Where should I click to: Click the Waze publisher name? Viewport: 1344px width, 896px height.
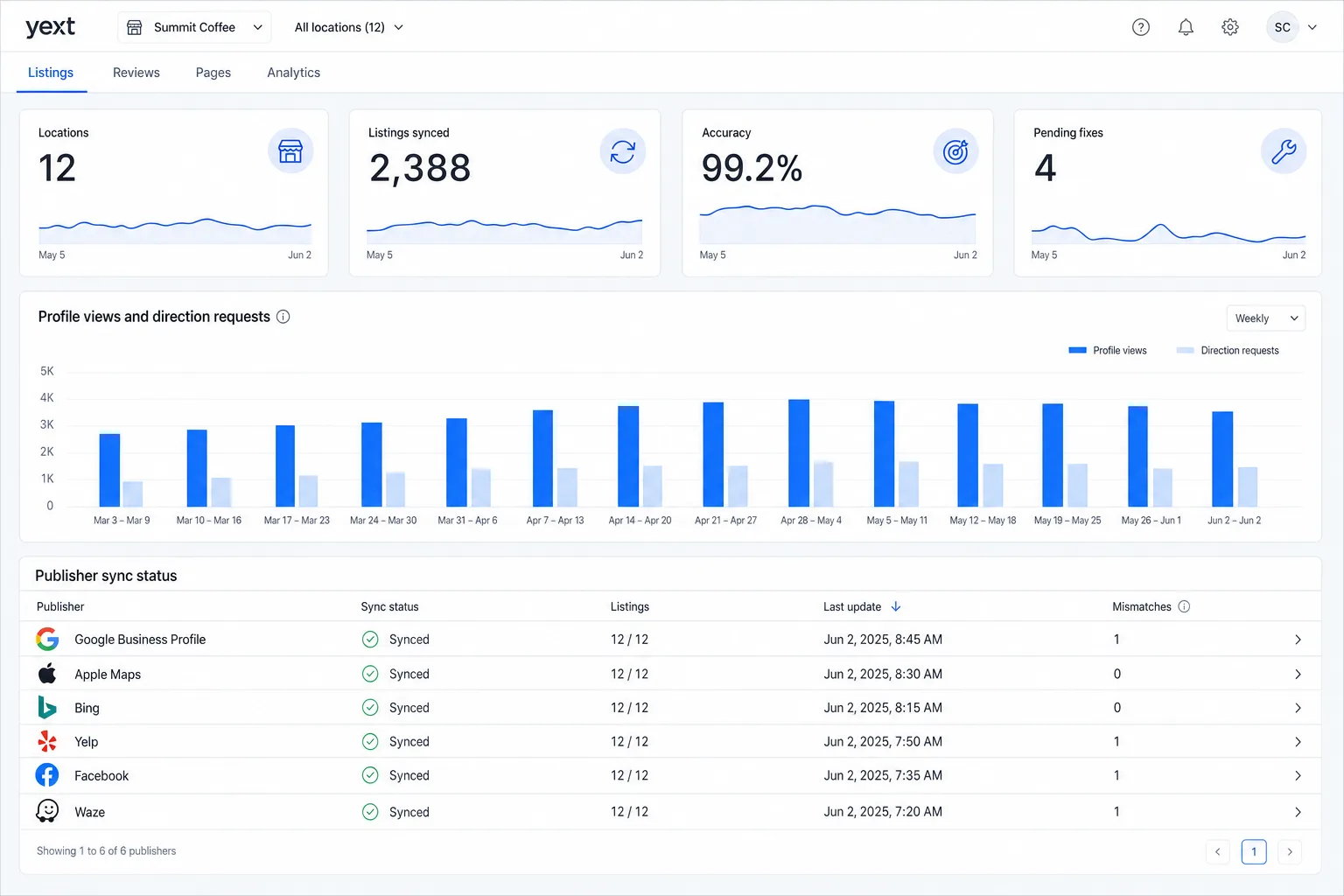point(89,813)
